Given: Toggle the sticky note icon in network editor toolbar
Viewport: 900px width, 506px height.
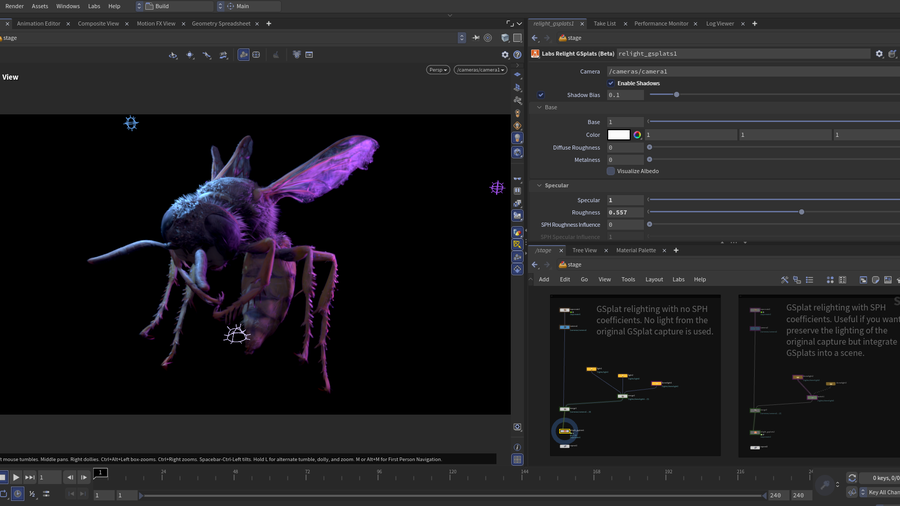Looking at the screenshot, I should (875, 280).
